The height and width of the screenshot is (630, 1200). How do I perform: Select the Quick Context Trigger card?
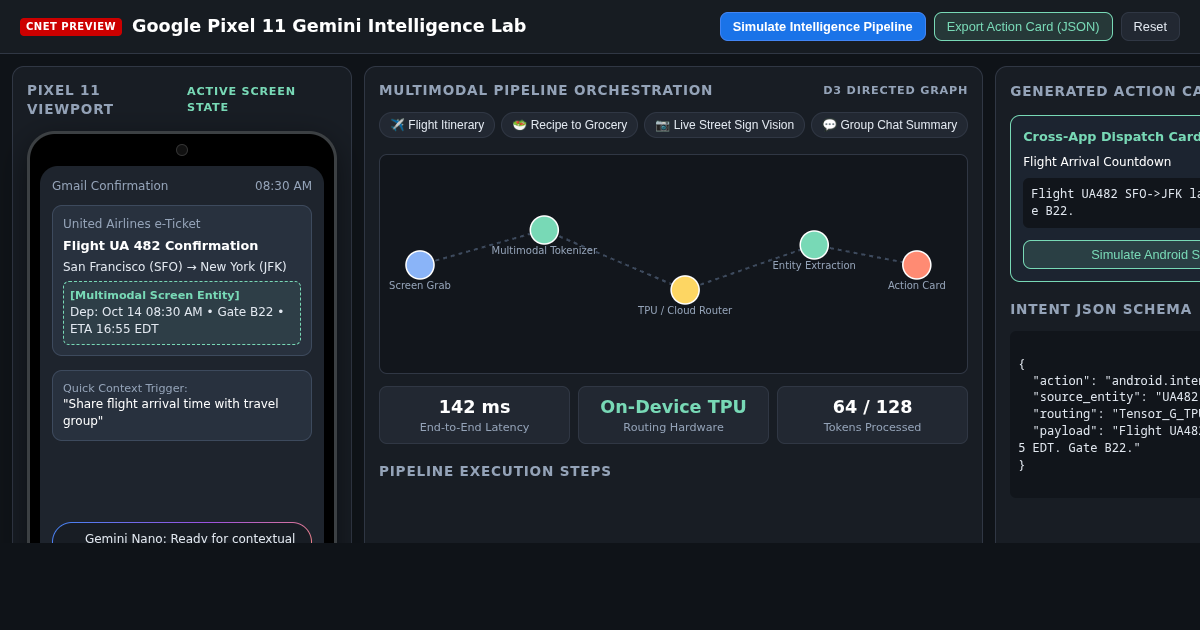[182, 405]
